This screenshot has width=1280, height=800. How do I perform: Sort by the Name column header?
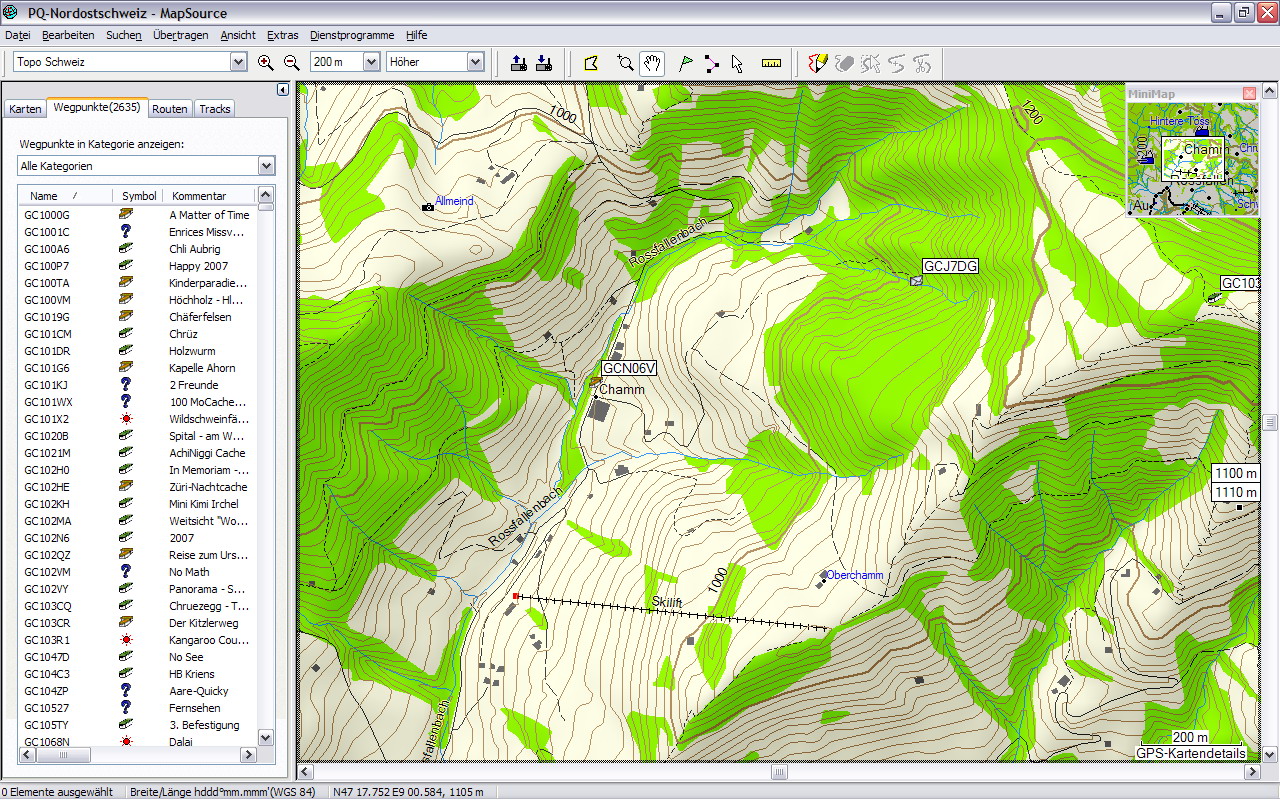[x=63, y=196]
